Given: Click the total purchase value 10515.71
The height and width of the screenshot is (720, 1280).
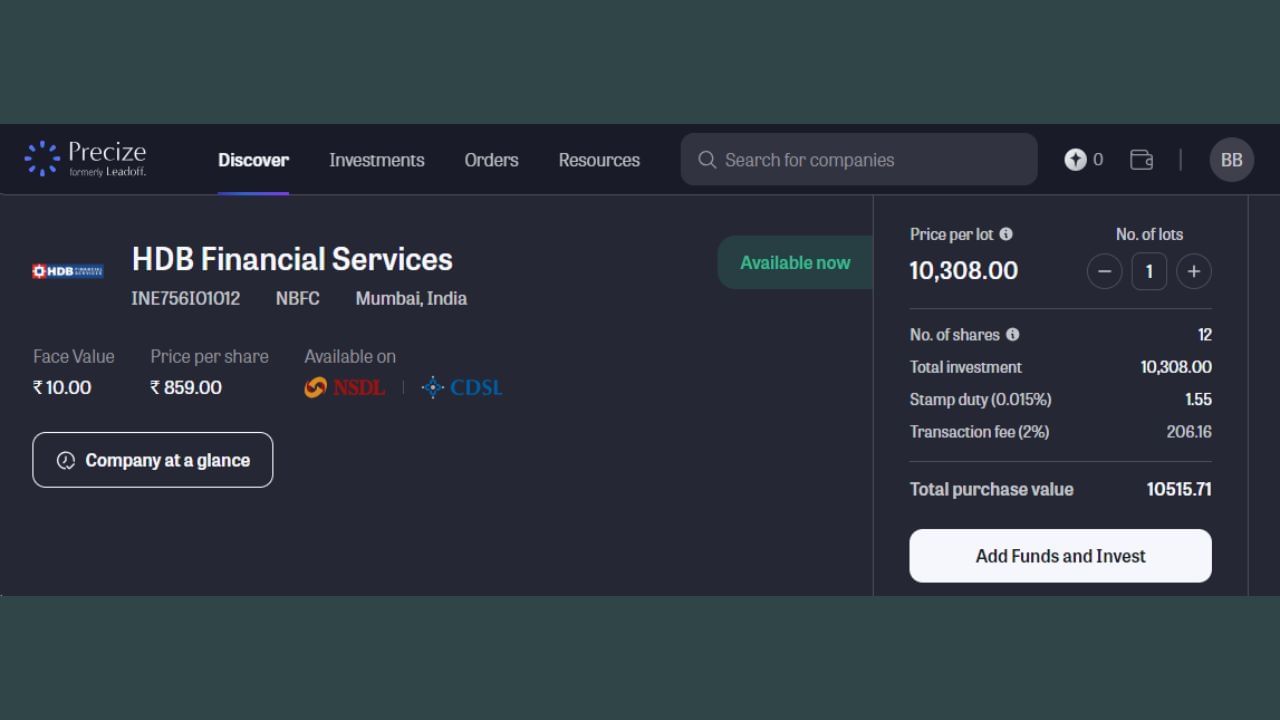Looking at the screenshot, I should coord(1179,490).
